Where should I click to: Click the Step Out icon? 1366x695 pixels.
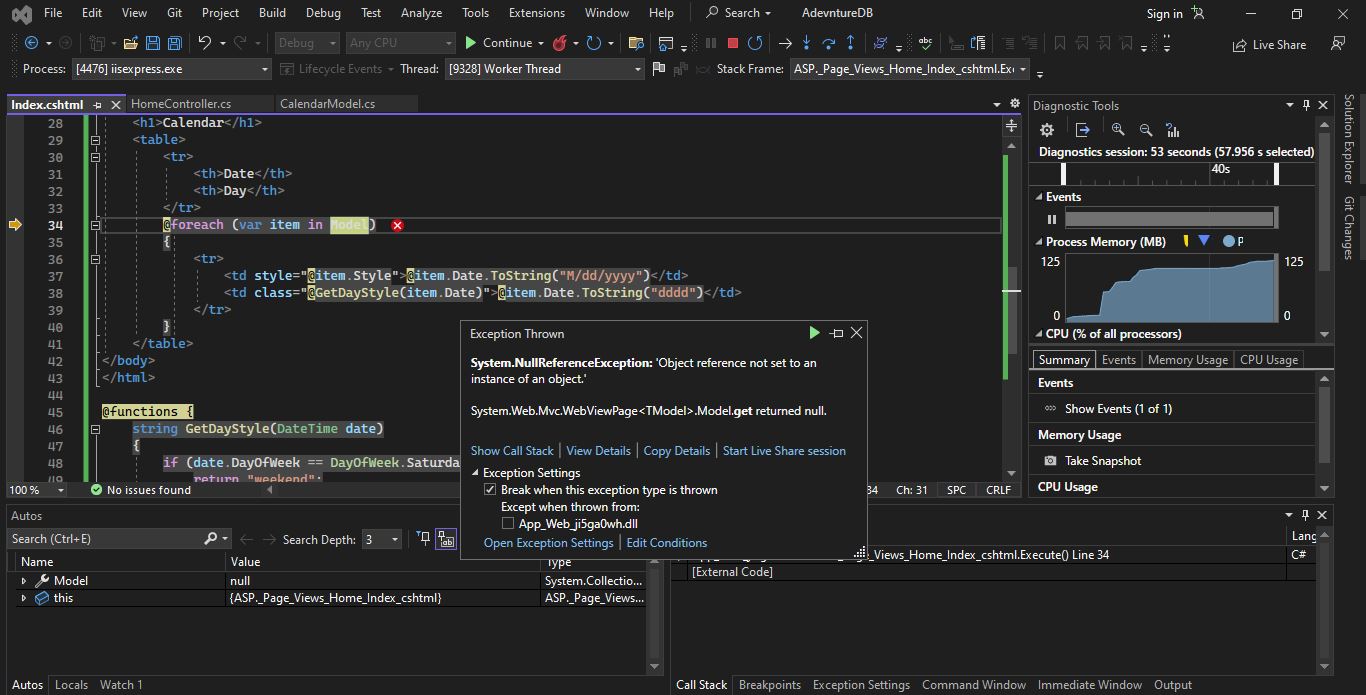click(x=850, y=43)
